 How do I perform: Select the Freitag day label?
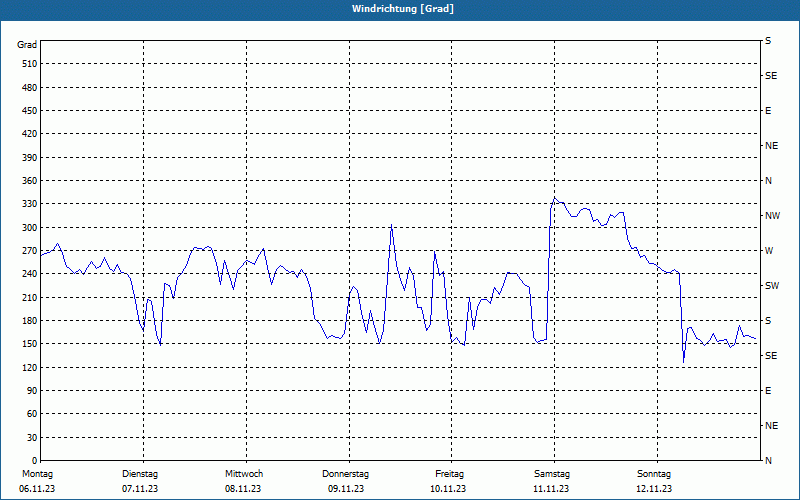(449, 474)
